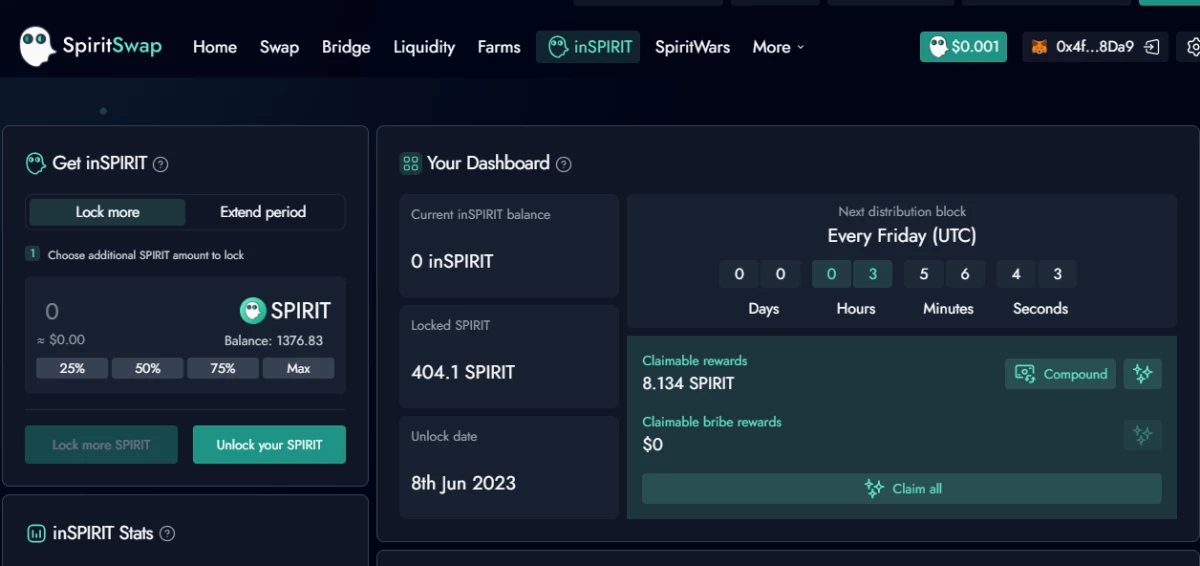Open the Swap page
This screenshot has height=566, width=1200.
pyautogui.click(x=279, y=47)
